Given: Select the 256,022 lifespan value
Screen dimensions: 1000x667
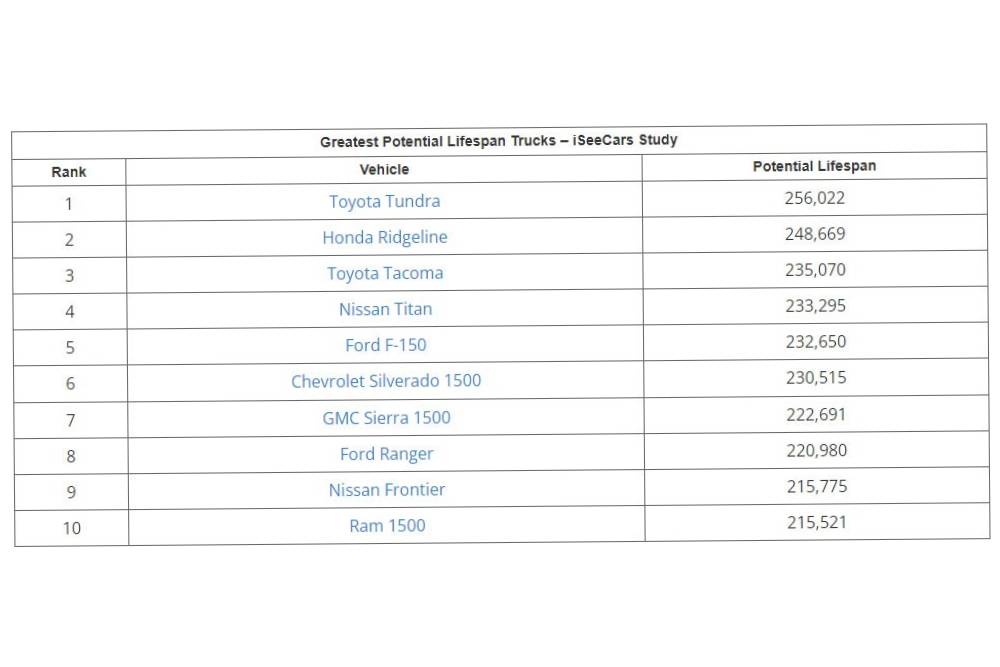Looking at the screenshot, I should coord(814,198).
